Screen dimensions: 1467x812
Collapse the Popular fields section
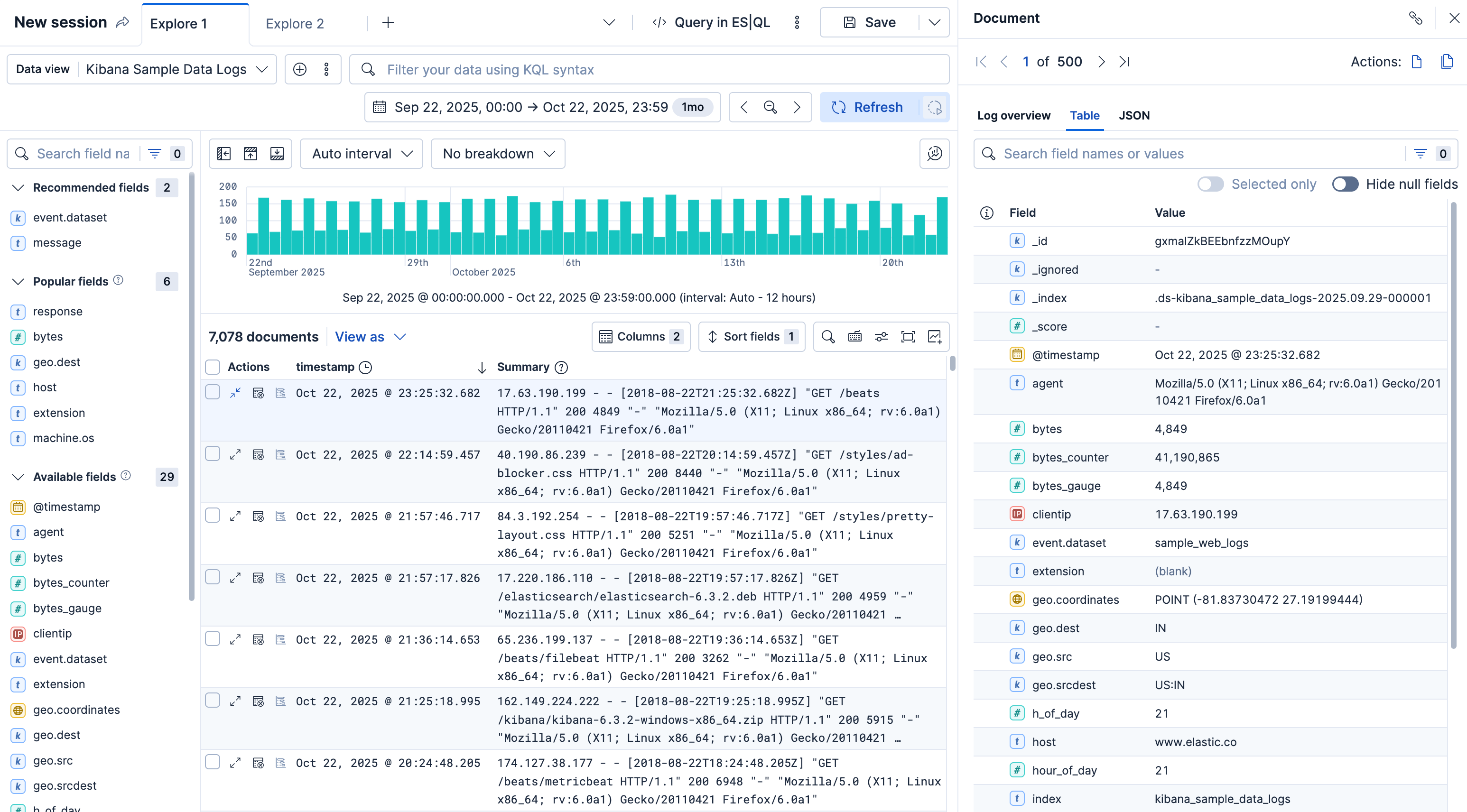click(18, 281)
